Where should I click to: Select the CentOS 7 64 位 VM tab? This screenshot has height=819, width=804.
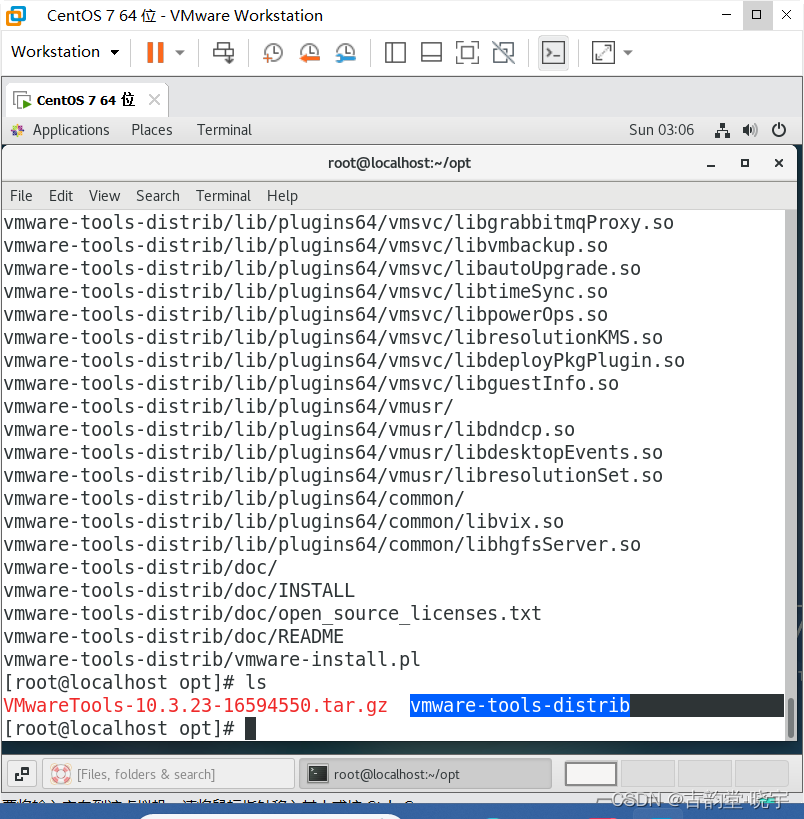tap(86, 100)
